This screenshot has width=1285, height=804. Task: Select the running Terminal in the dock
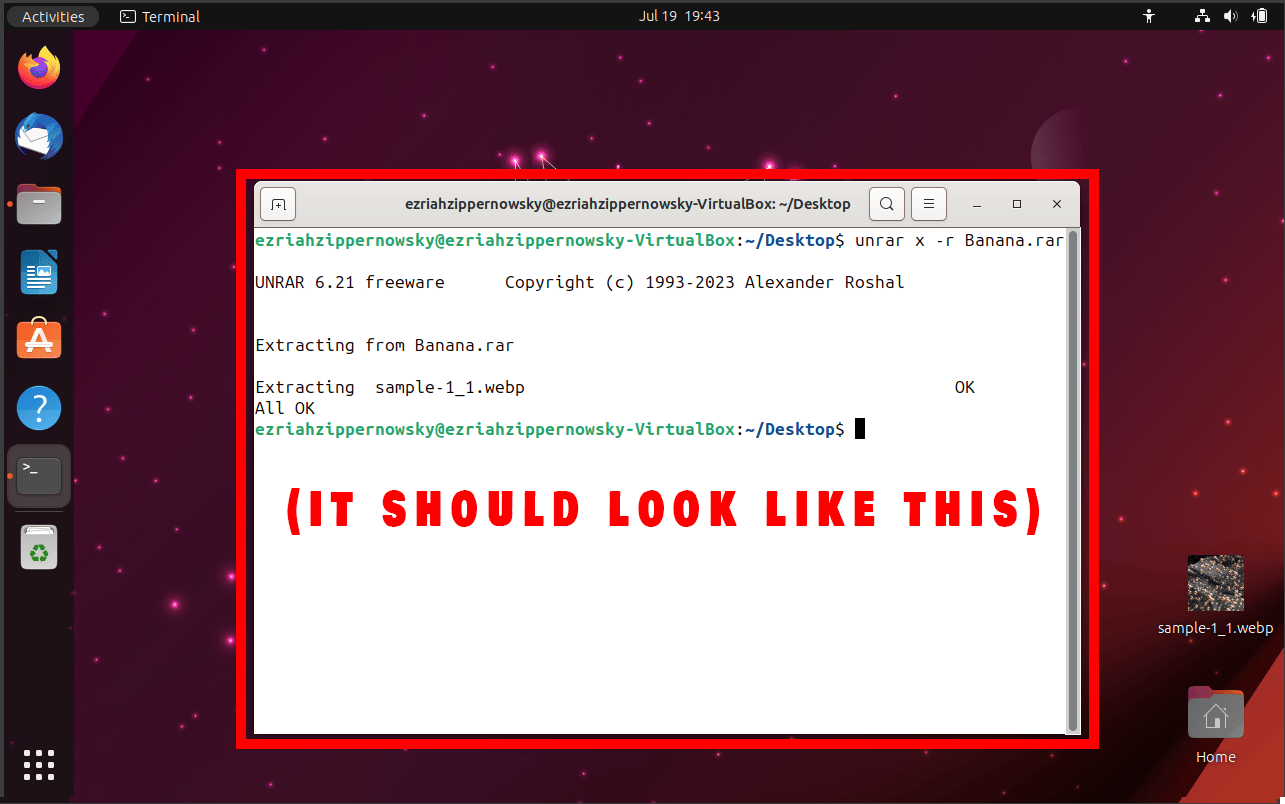[39, 475]
